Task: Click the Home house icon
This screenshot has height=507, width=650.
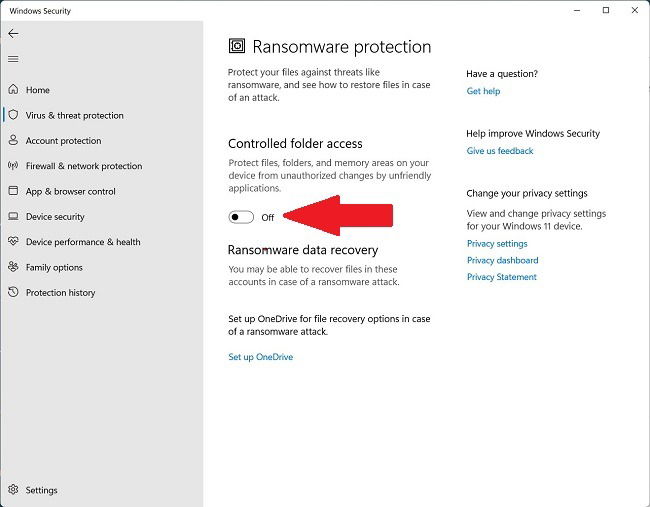Action: pyautogui.click(x=14, y=90)
